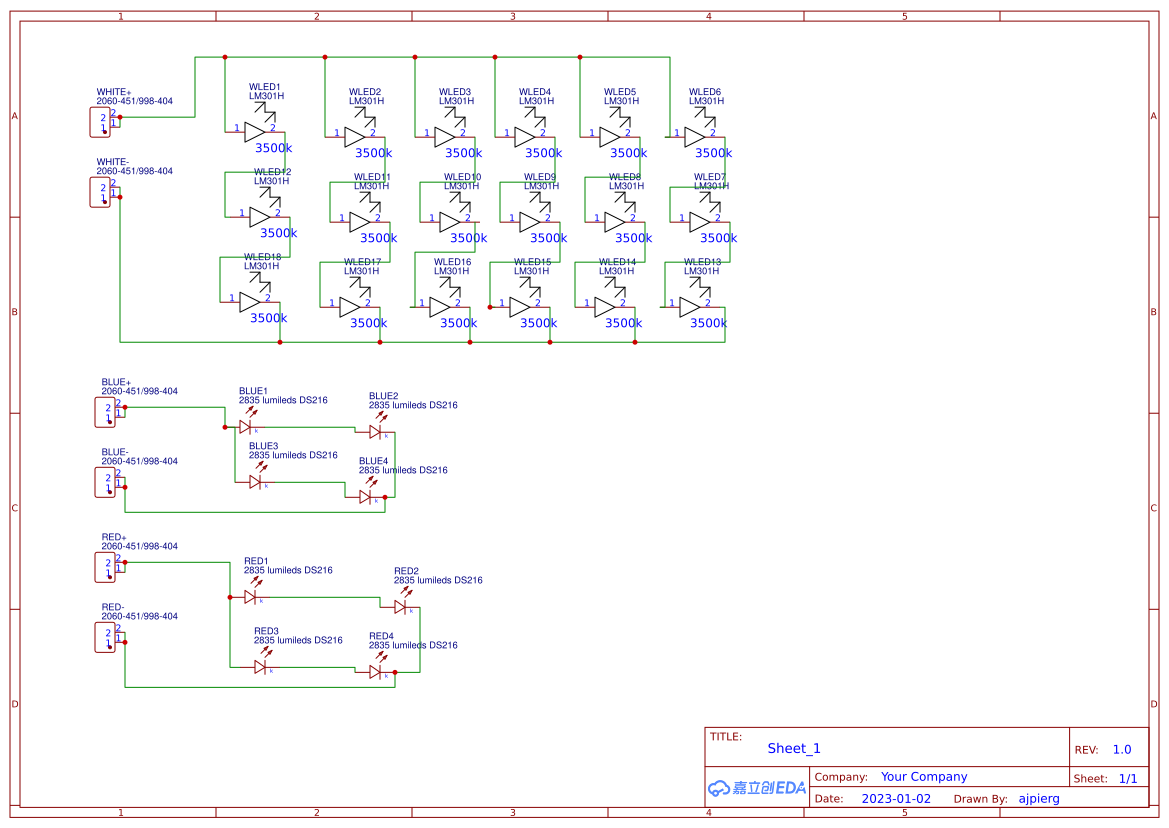Select the BLUE+ connector symbol

(x=106, y=412)
